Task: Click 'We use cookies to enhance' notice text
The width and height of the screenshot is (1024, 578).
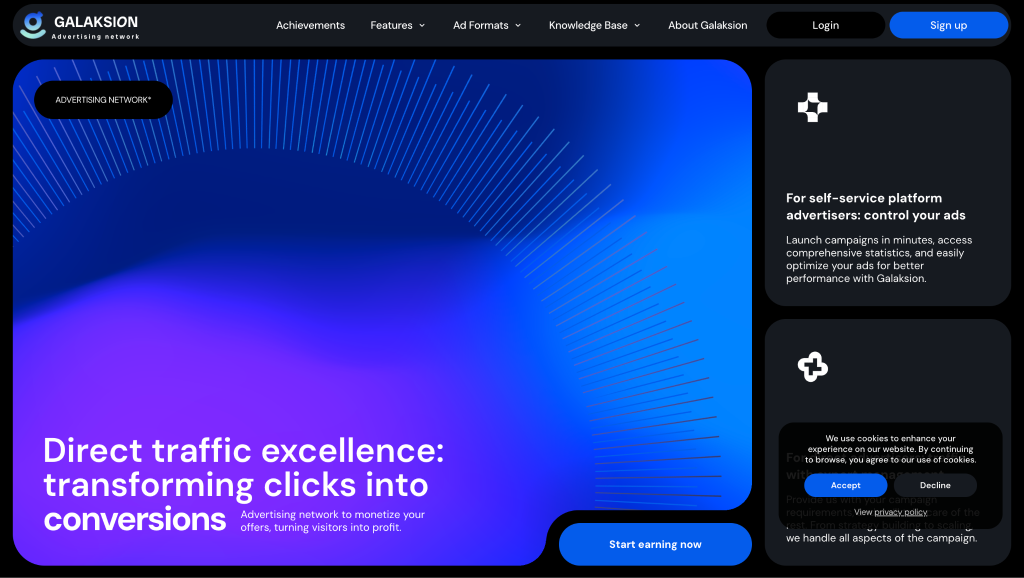Action: (x=890, y=449)
